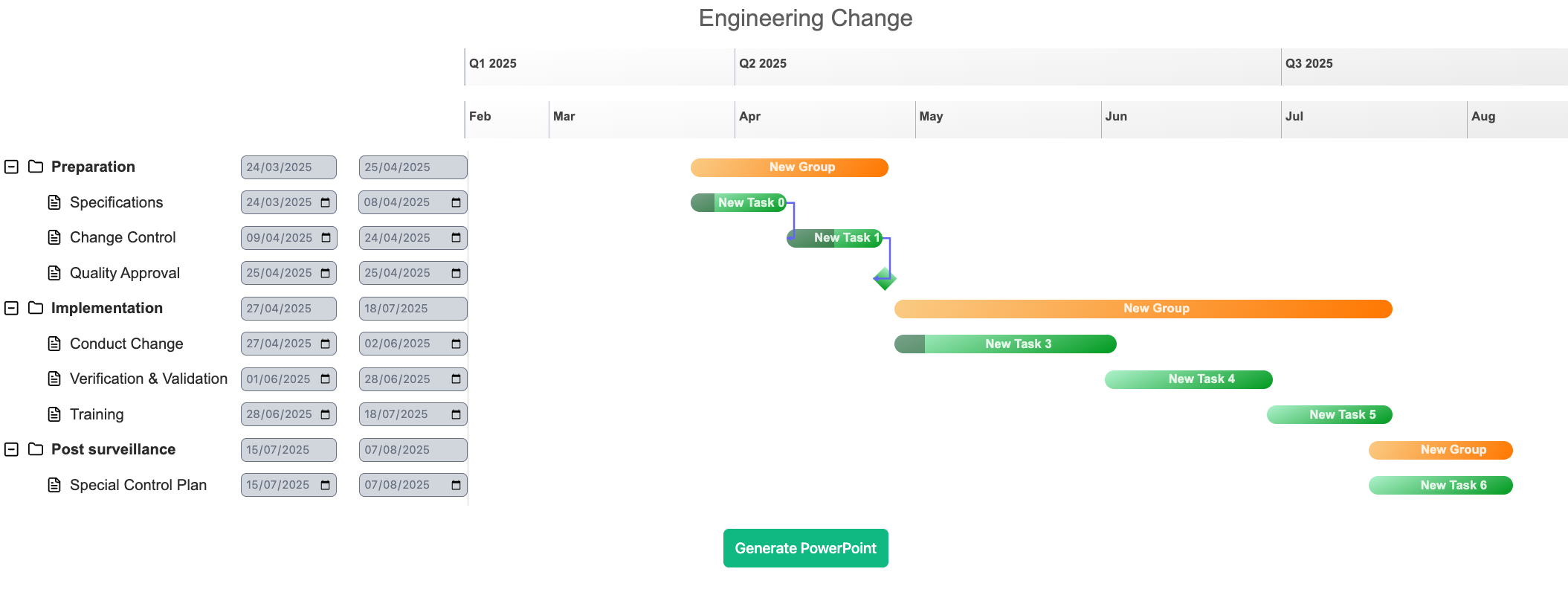Click the Quality Approval document icon
1568x595 pixels.
tap(54, 273)
